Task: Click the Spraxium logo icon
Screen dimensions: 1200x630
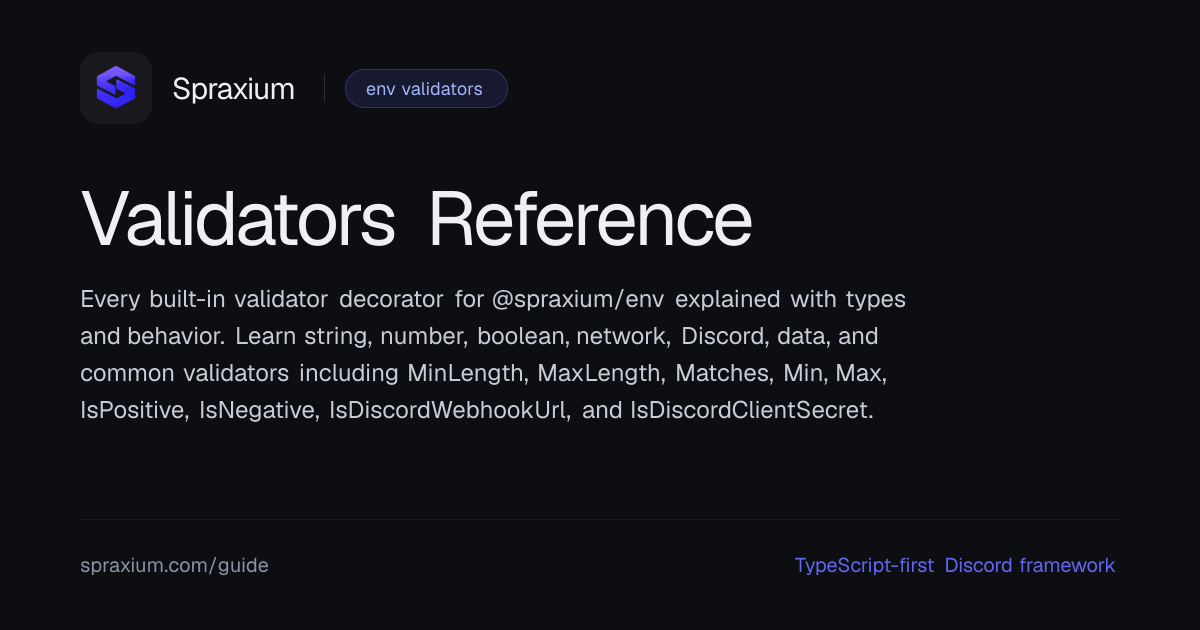Action: click(116, 88)
